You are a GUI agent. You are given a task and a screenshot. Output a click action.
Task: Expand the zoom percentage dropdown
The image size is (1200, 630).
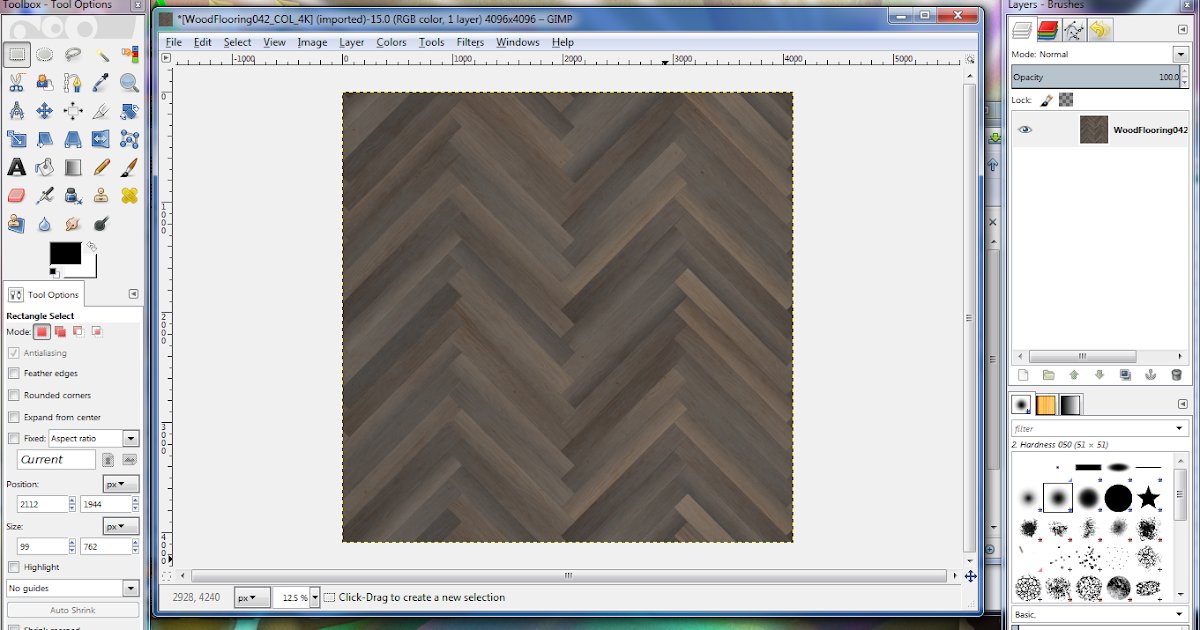coord(315,598)
